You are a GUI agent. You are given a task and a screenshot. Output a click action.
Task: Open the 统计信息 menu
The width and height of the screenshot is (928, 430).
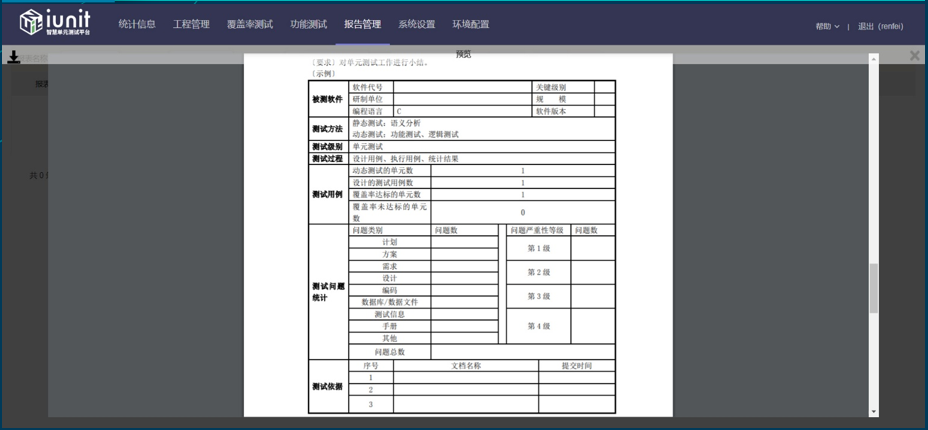137,24
